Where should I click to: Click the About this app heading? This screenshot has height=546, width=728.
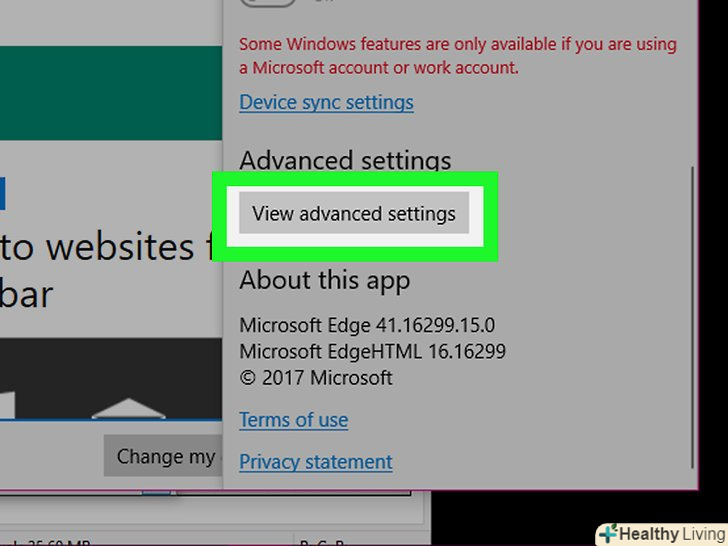pyautogui.click(x=325, y=280)
